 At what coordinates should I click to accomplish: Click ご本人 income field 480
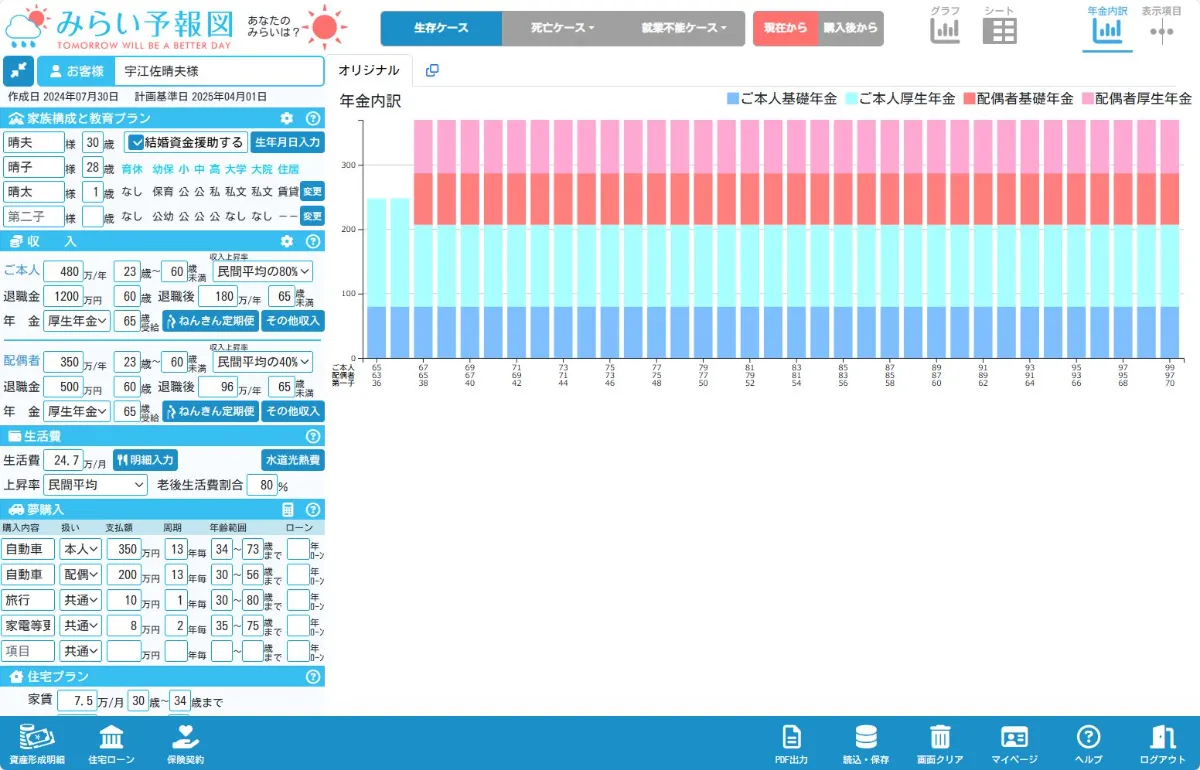click(x=64, y=271)
